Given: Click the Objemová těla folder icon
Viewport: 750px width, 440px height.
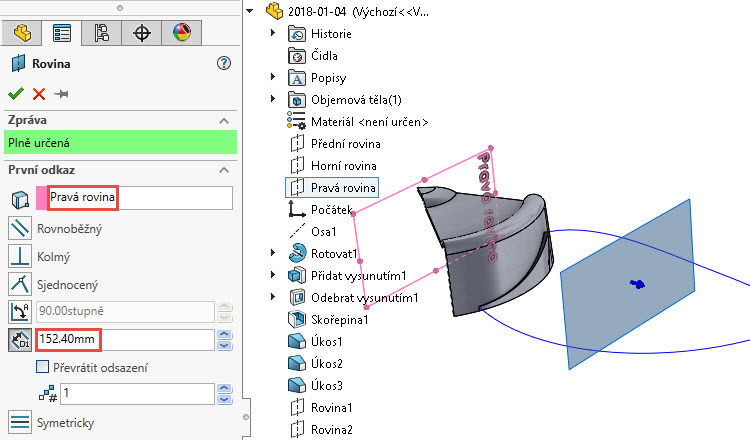Looking at the screenshot, I should [297, 100].
